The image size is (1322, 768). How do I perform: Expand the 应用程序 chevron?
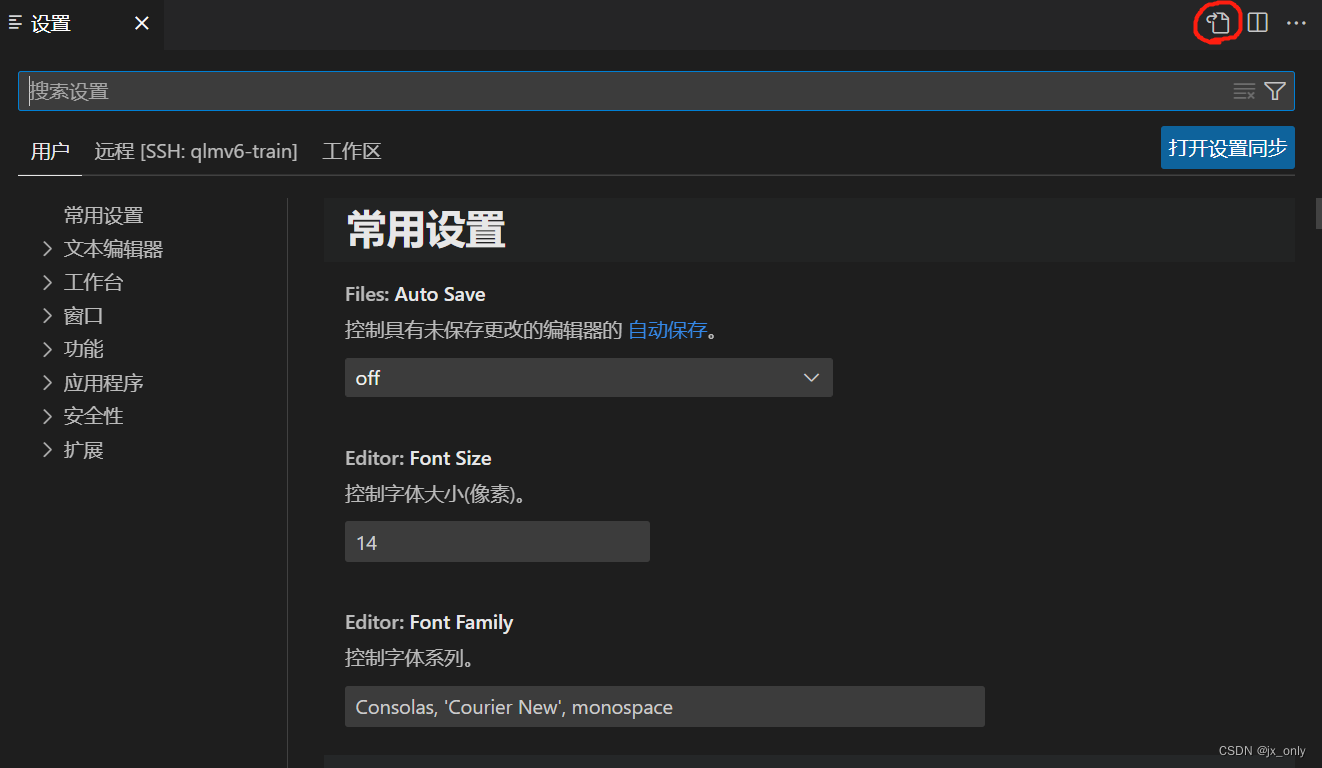[x=47, y=383]
